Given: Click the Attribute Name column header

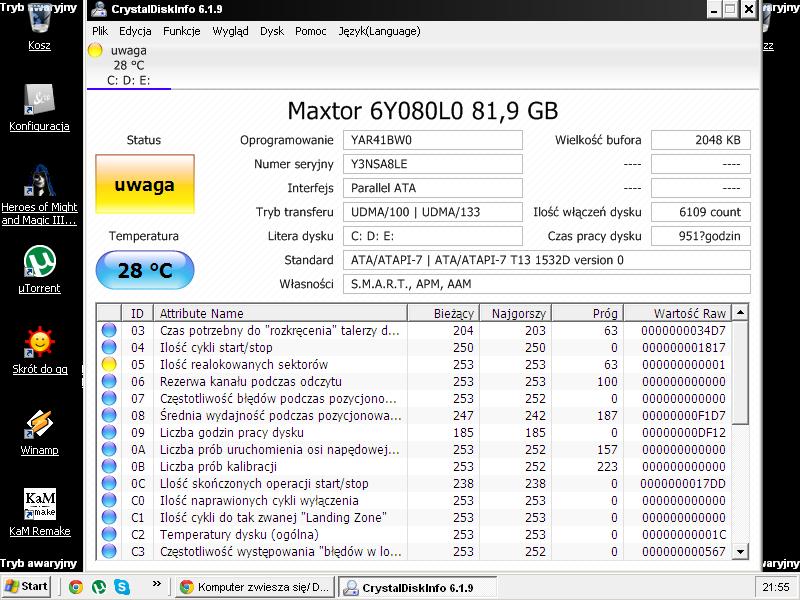Looking at the screenshot, I should [x=280, y=313].
